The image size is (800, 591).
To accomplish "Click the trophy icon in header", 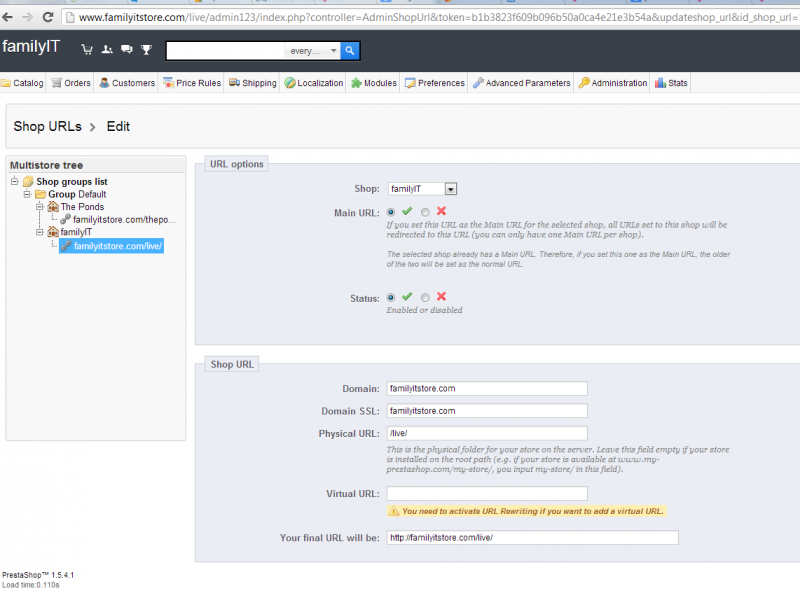I will 146,50.
